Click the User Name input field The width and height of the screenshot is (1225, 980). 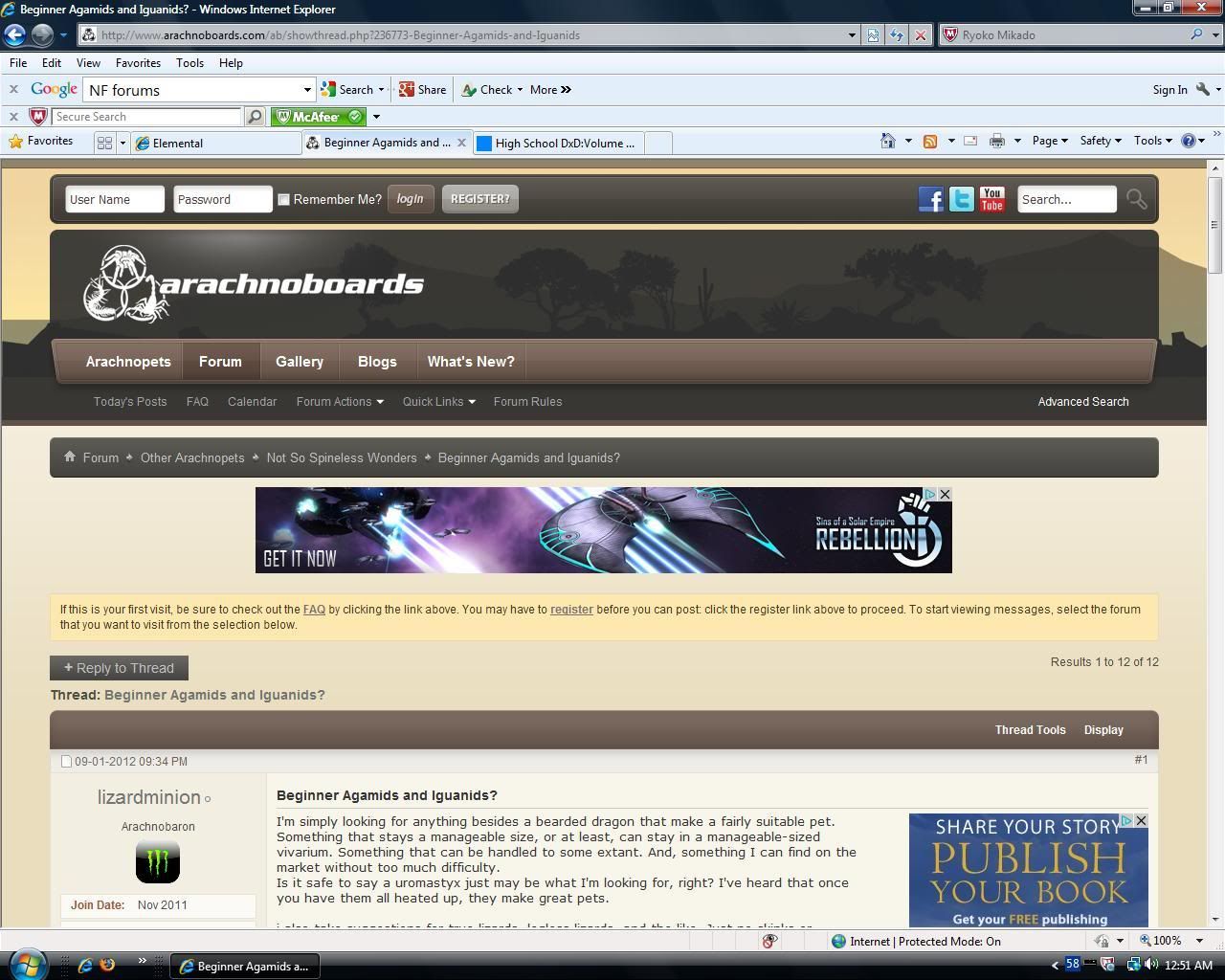click(115, 199)
